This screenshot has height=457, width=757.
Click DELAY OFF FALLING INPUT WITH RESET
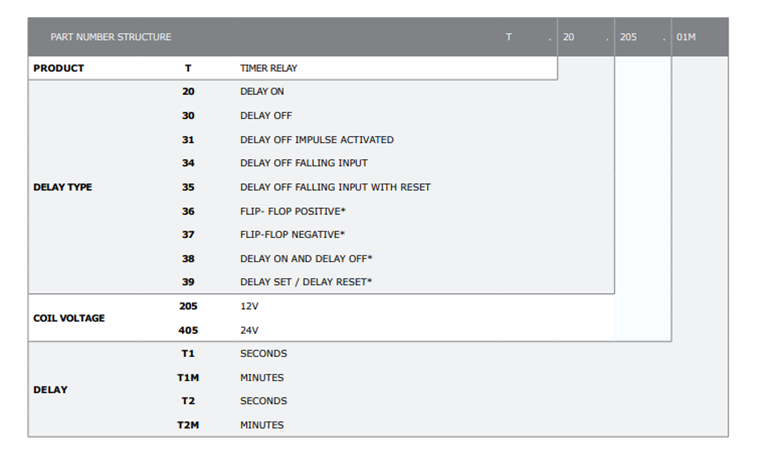click(x=335, y=187)
